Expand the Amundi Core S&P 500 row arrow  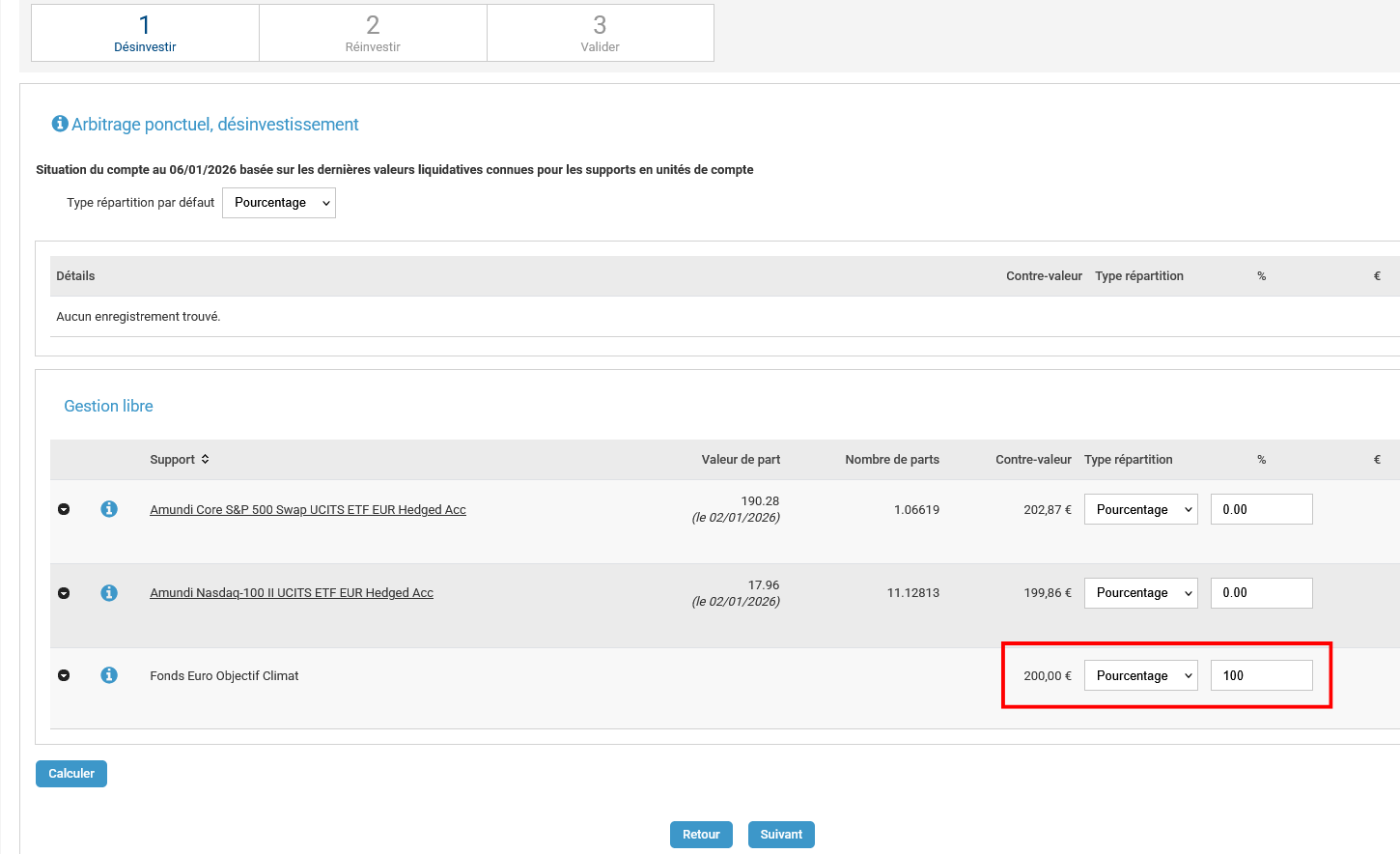point(64,509)
